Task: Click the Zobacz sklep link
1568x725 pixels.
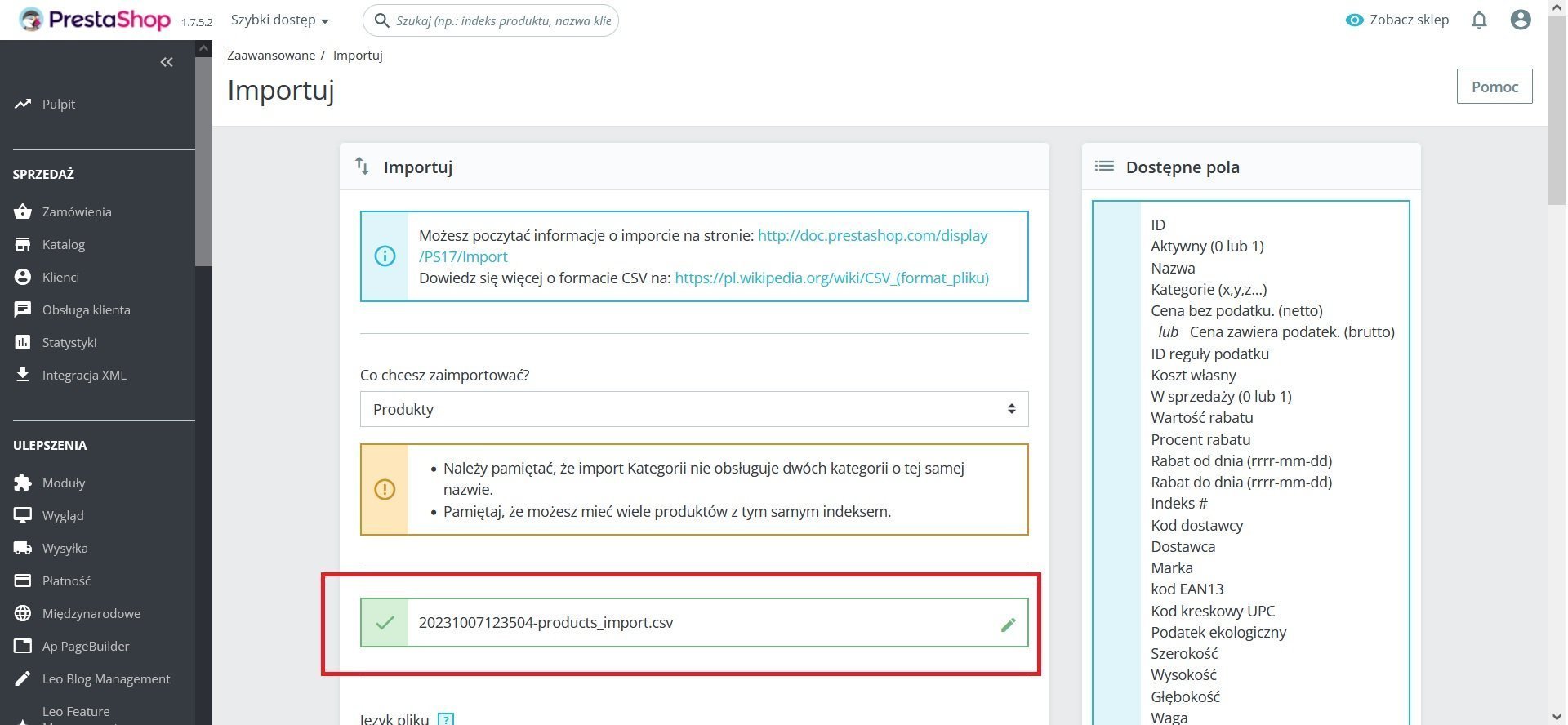Action: pyautogui.click(x=1397, y=20)
